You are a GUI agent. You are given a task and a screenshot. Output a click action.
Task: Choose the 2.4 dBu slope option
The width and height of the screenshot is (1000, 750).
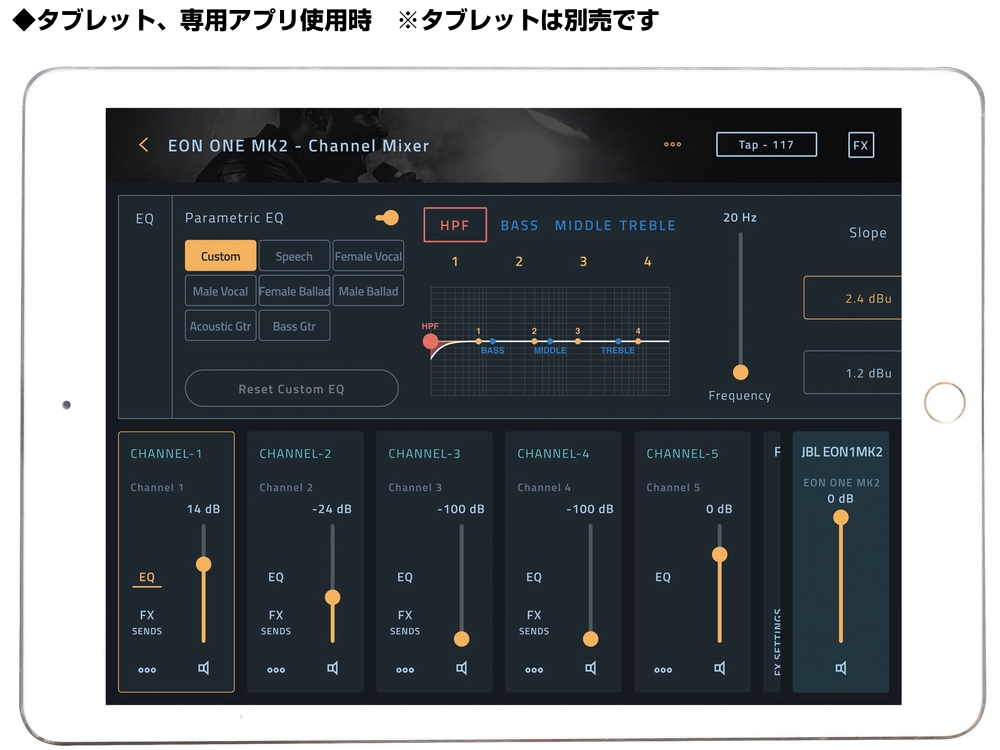click(853, 298)
